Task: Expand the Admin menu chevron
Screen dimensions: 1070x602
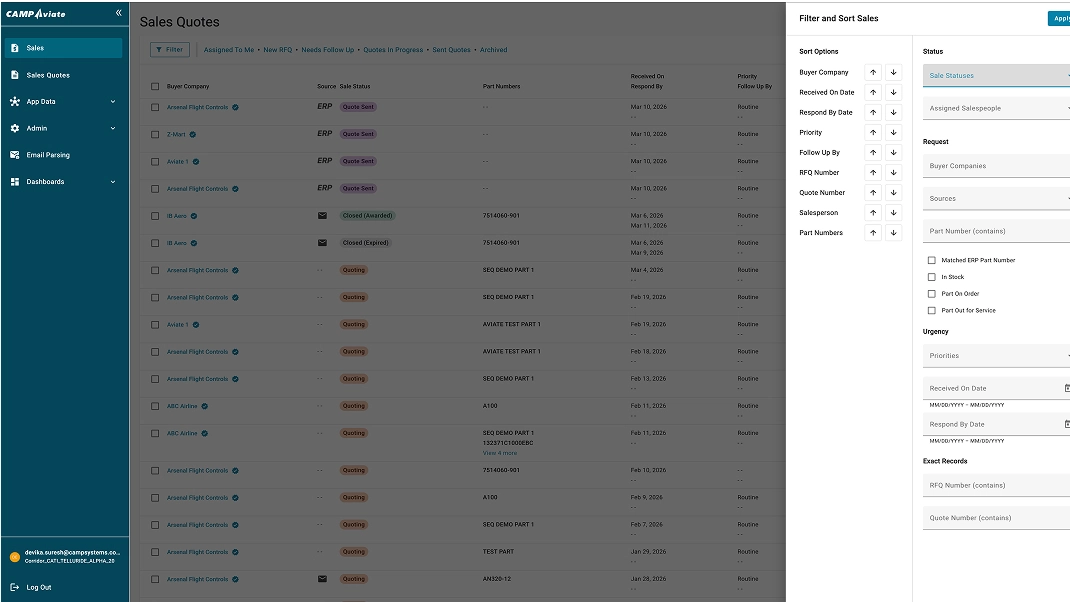Action: (x=113, y=128)
